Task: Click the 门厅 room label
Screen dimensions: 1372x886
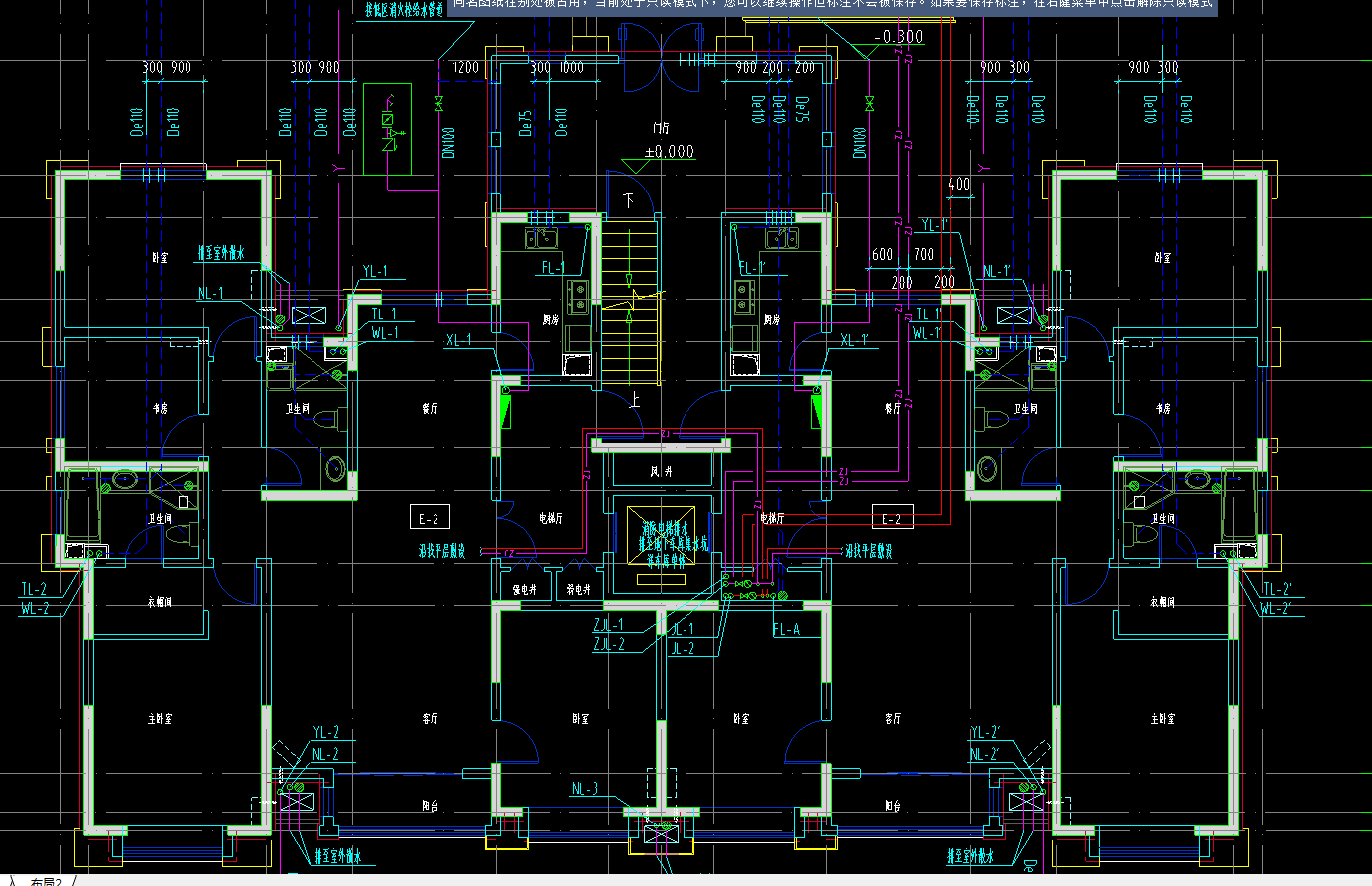Action: (x=661, y=128)
